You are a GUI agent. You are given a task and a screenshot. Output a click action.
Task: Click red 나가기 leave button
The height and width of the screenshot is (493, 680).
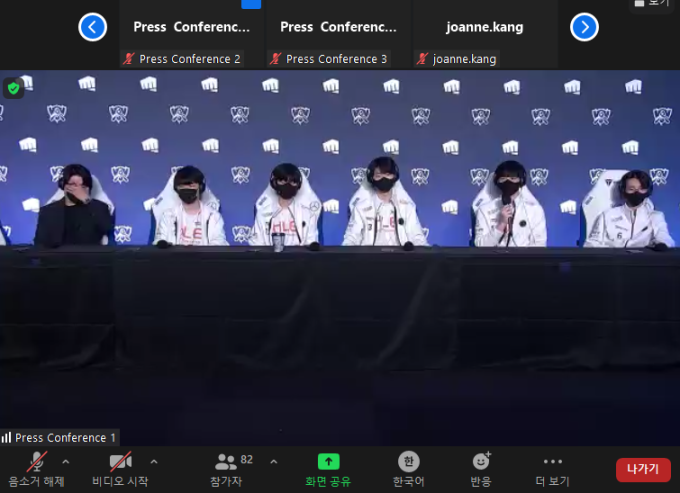[643, 469]
